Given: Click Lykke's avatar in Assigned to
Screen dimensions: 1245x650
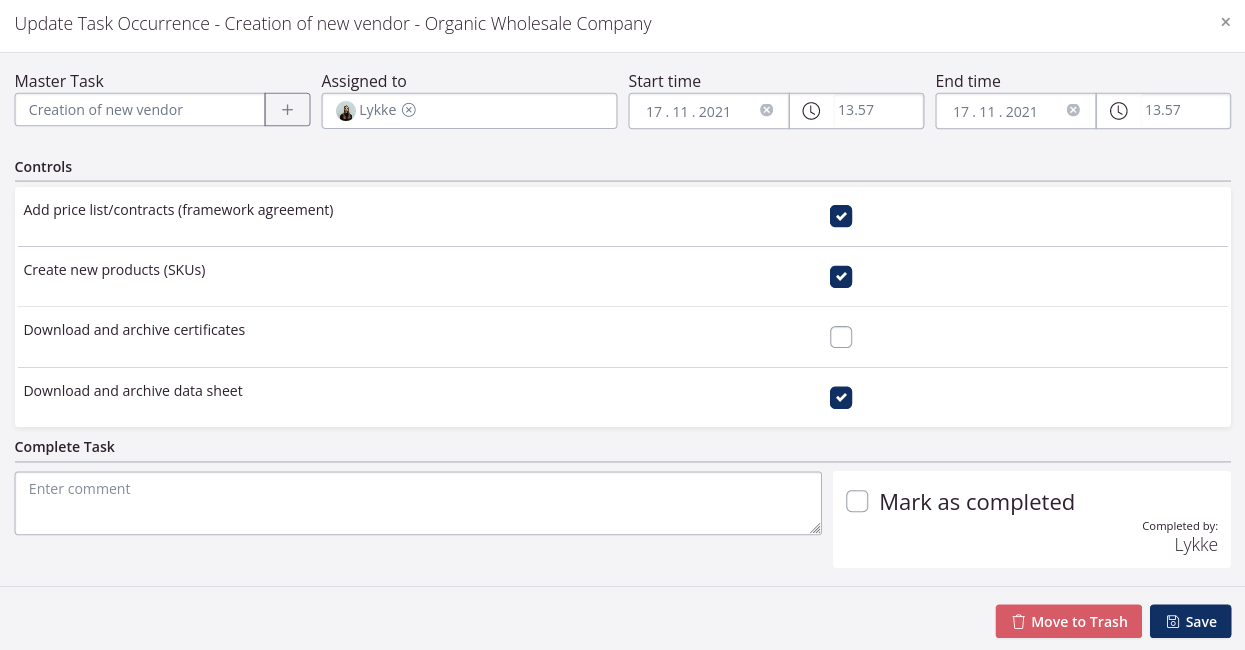Looking at the screenshot, I should point(345,111).
